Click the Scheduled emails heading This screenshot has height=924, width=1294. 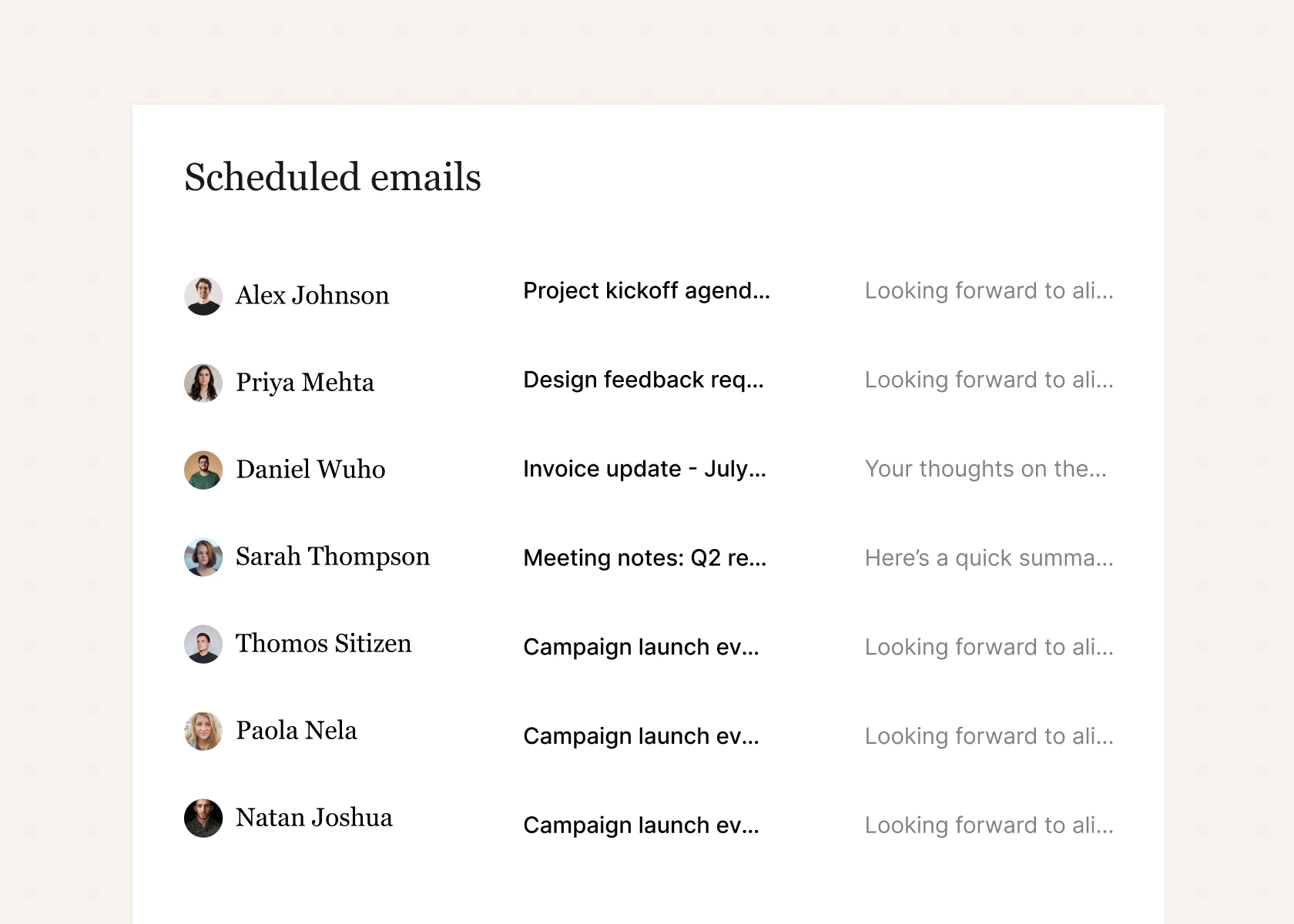point(331,178)
